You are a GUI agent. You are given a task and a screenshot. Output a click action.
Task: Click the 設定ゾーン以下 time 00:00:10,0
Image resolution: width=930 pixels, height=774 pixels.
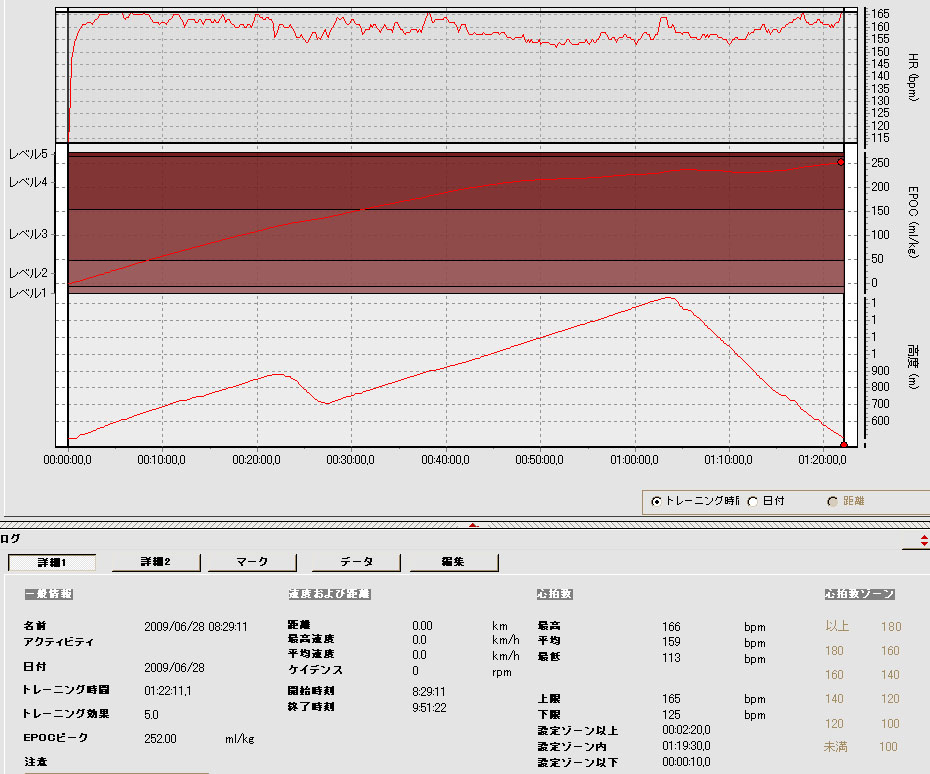click(686, 762)
